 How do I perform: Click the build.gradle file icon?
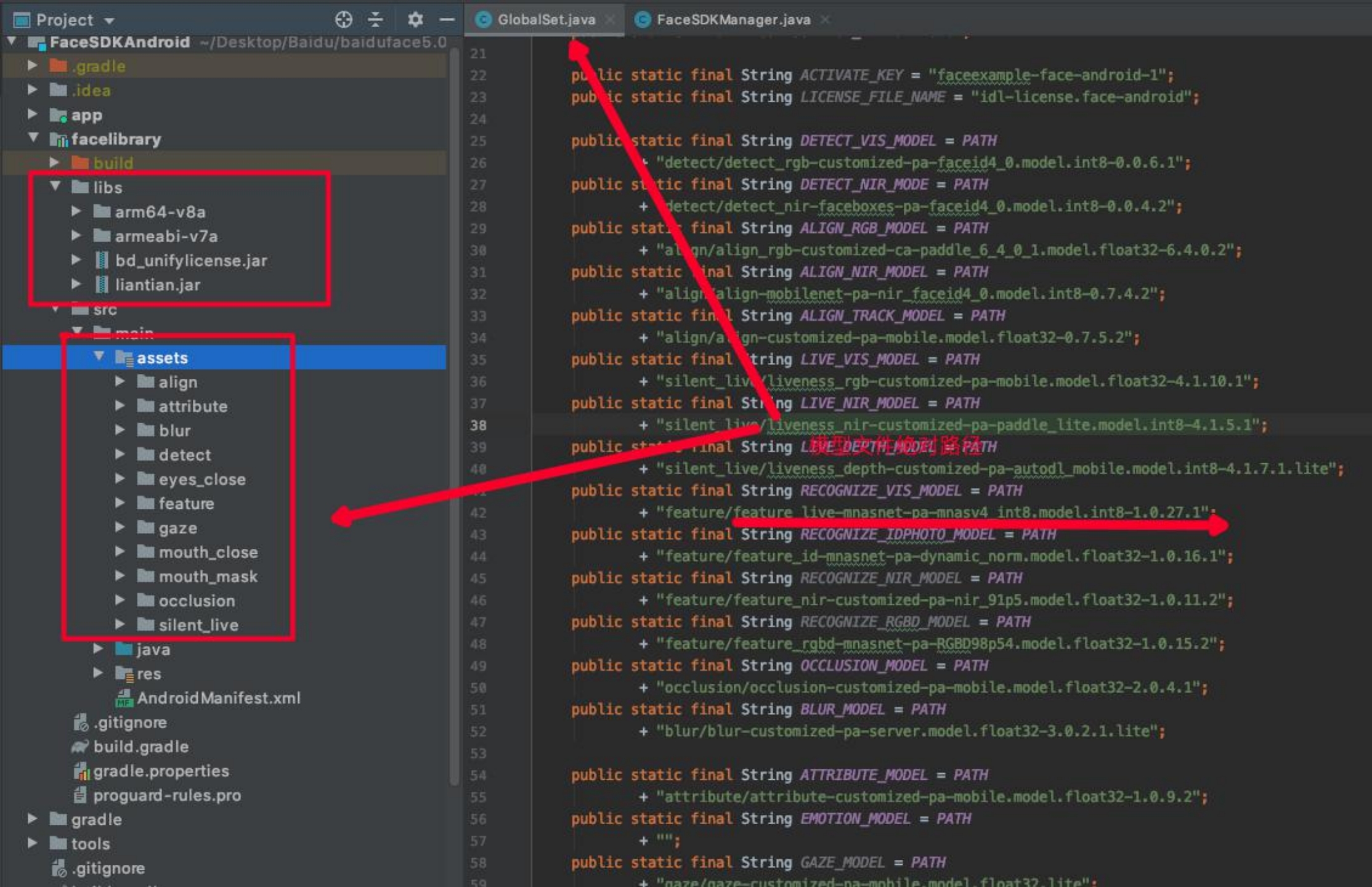[80, 747]
